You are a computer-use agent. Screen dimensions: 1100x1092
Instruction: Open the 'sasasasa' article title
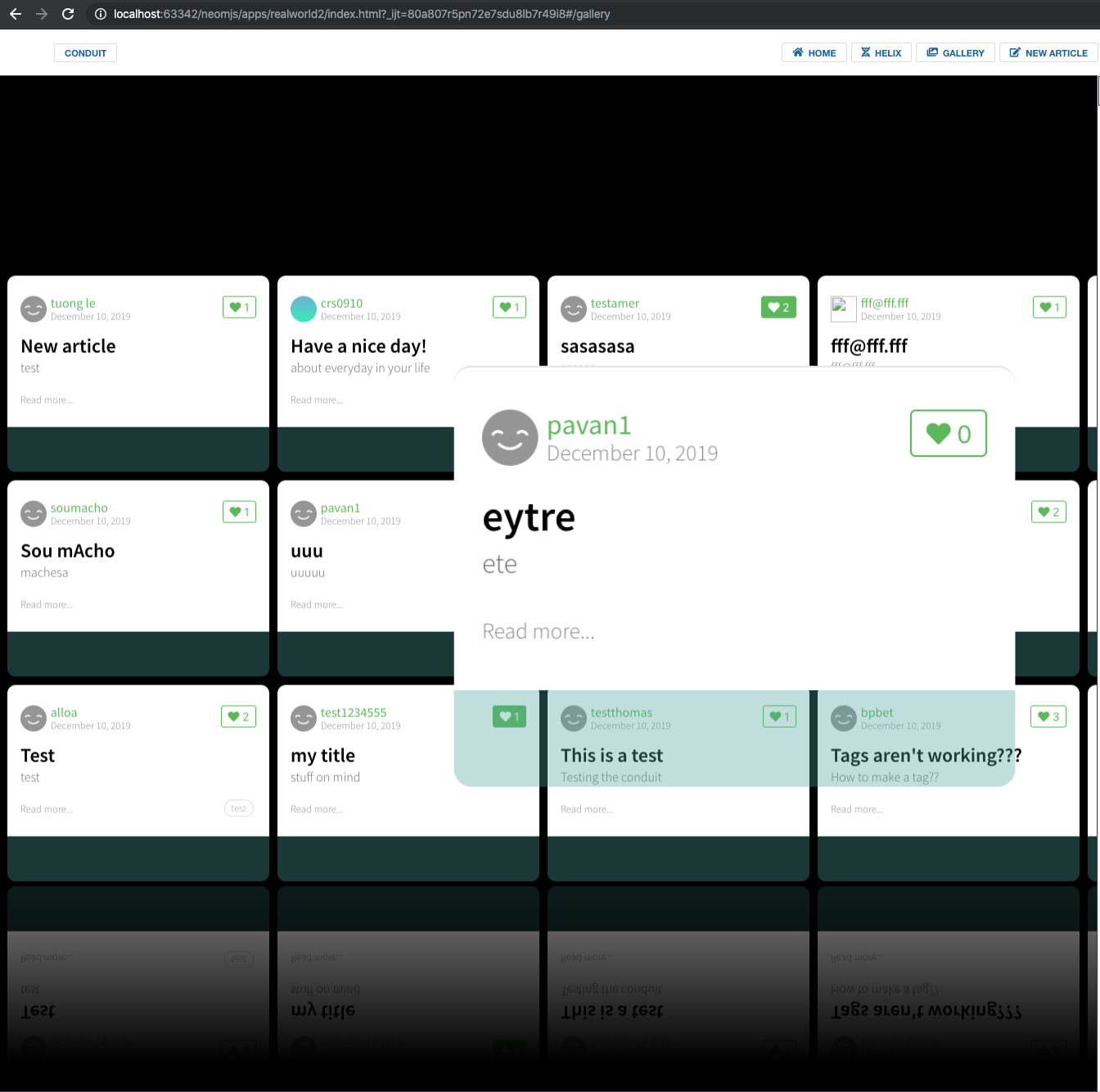click(597, 346)
